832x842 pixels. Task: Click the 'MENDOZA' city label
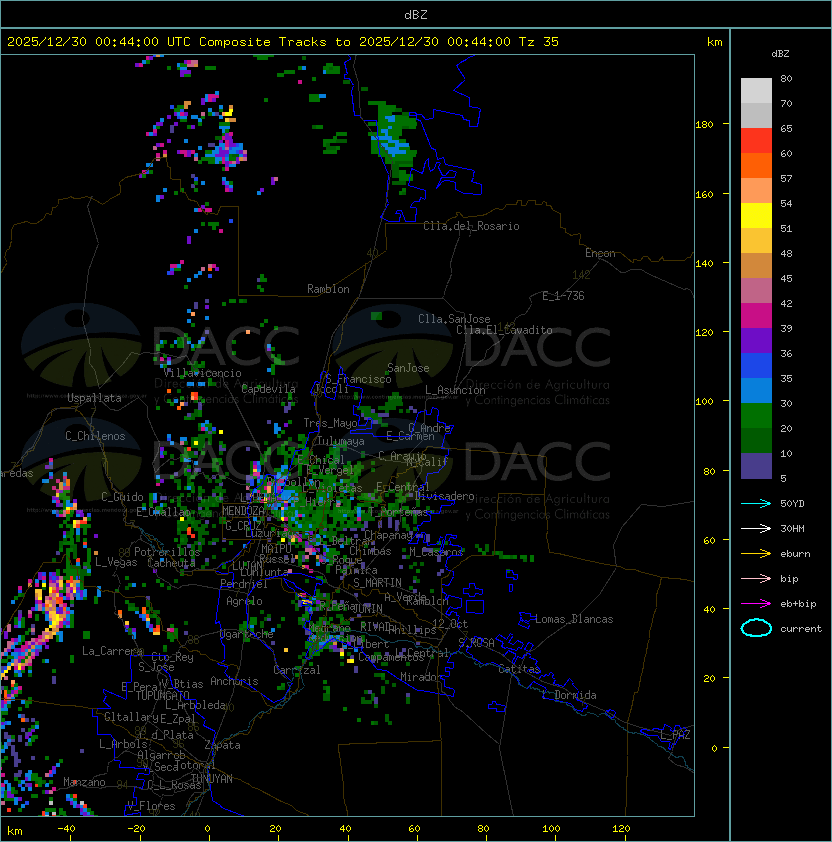(x=243, y=510)
